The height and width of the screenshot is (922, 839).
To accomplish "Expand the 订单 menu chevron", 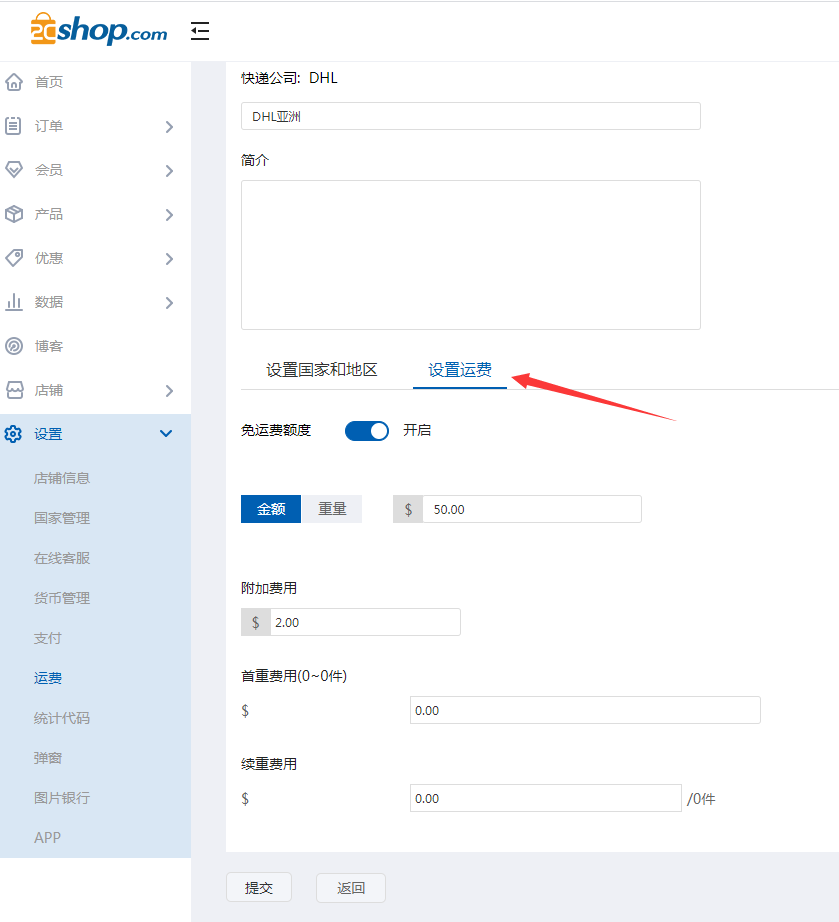I will [169, 126].
